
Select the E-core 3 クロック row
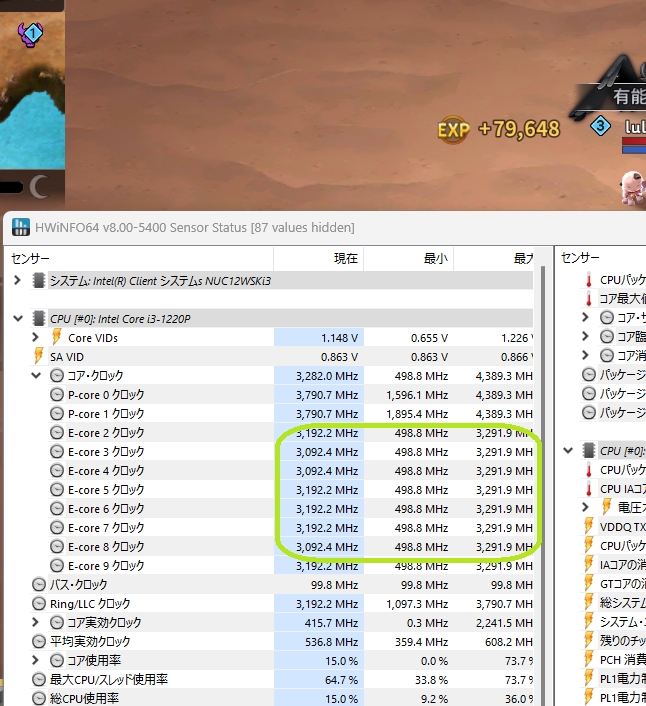tap(282, 452)
